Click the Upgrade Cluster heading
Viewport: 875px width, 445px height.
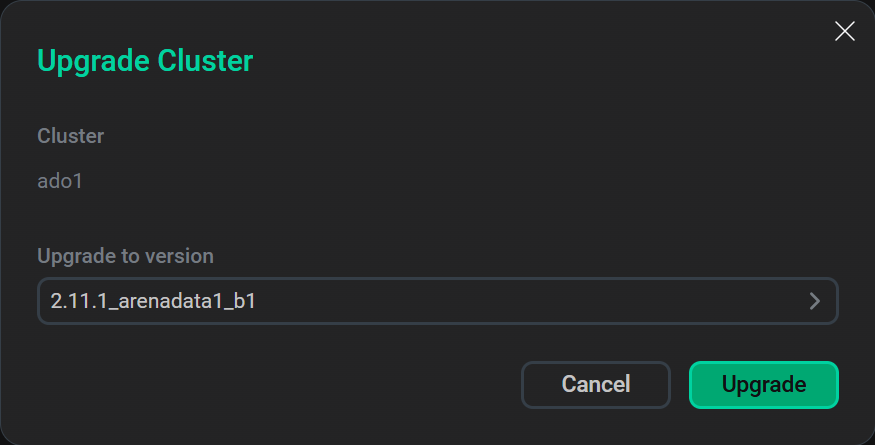(x=145, y=61)
